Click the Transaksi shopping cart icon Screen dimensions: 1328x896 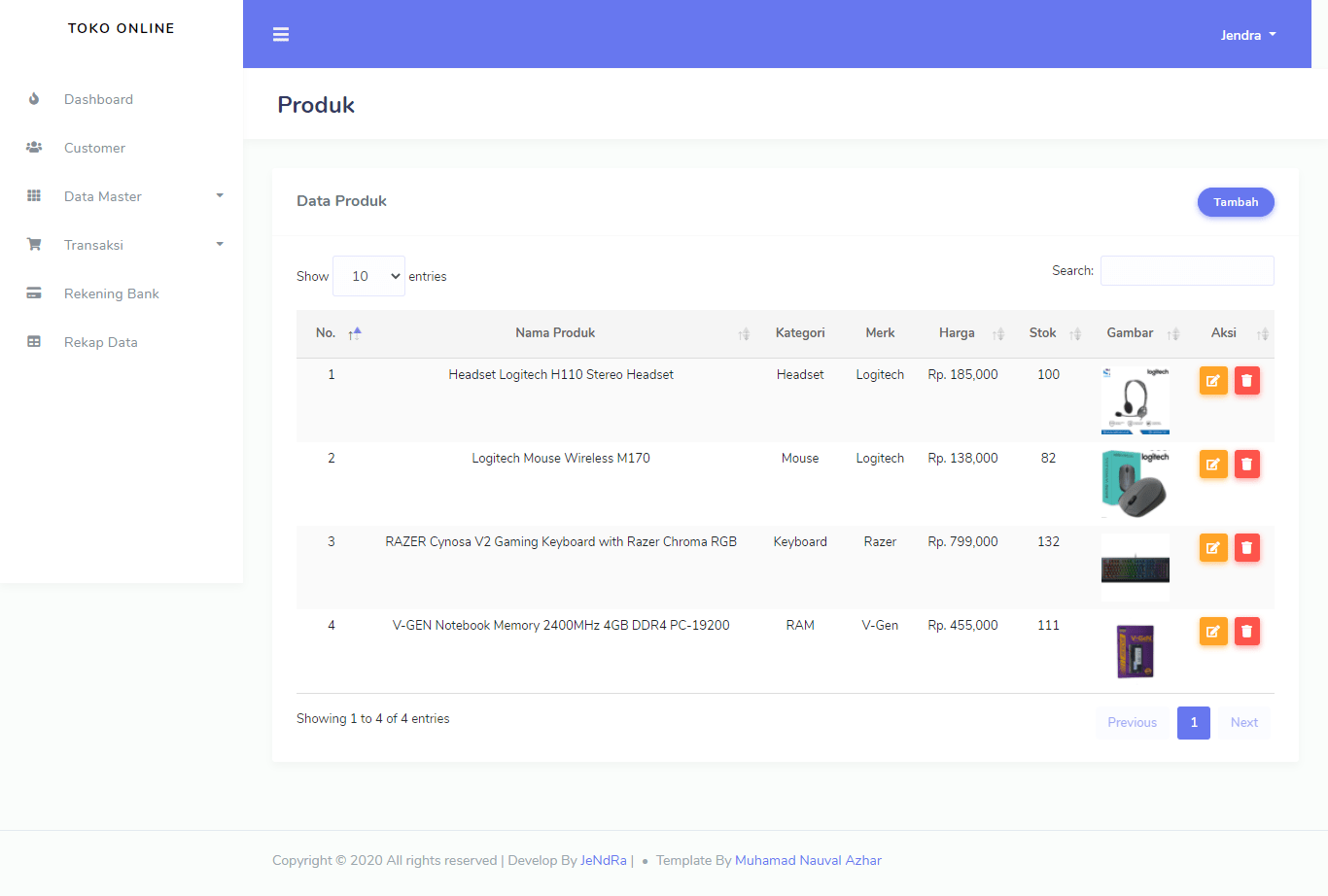click(x=34, y=245)
